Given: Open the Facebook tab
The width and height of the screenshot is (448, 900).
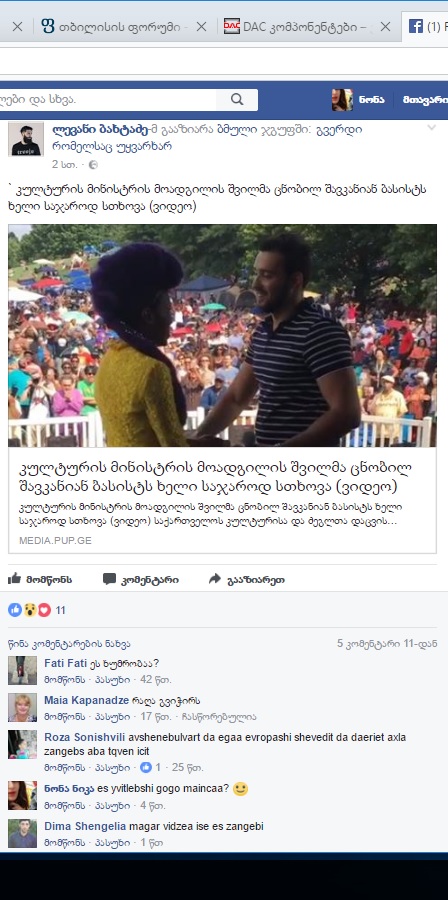Looking at the screenshot, I should [x=425, y=26].
